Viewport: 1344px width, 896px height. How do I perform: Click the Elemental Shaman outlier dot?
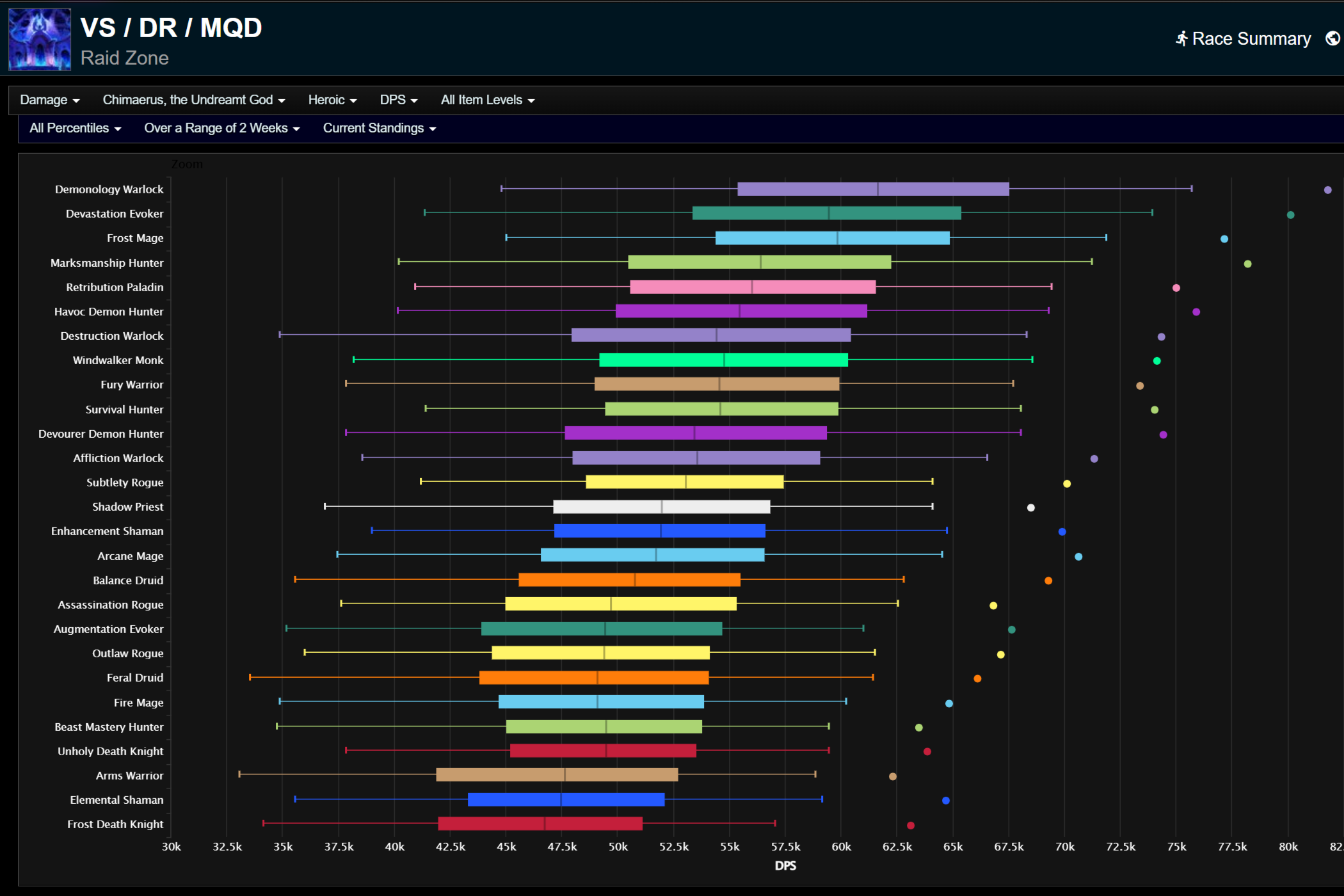(945, 801)
